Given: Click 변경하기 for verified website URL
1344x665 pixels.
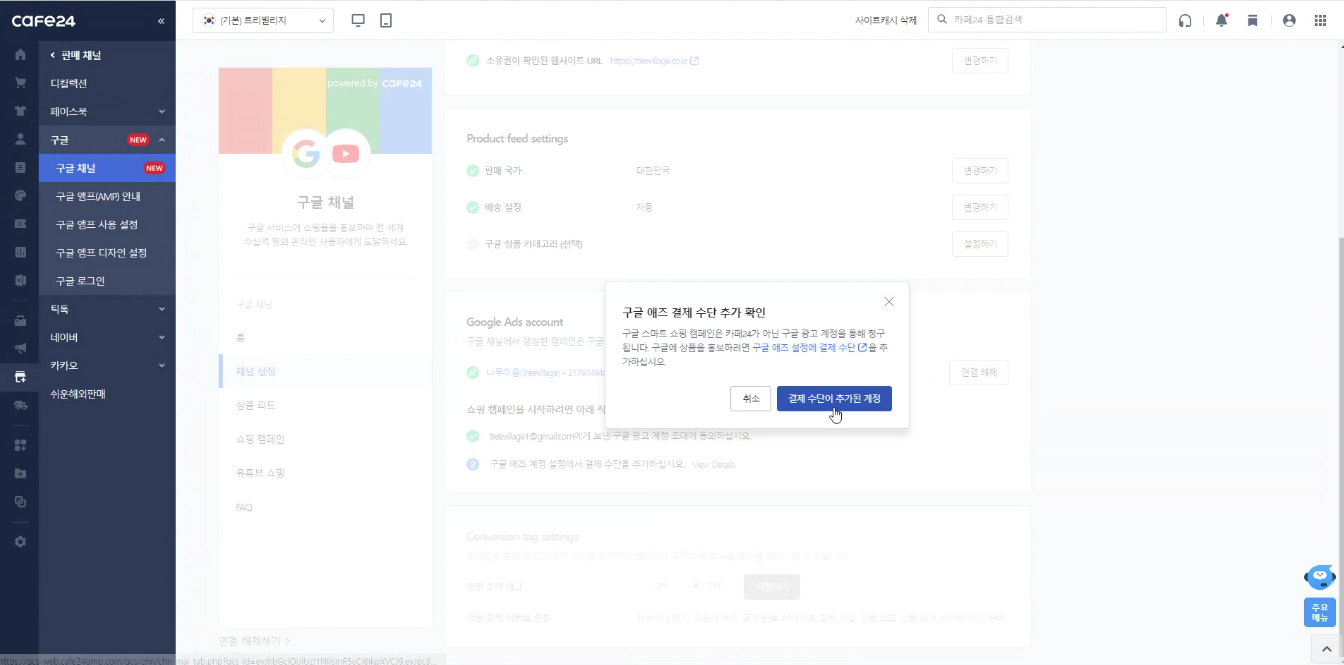Looking at the screenshot, I should [x=980, y=61].
